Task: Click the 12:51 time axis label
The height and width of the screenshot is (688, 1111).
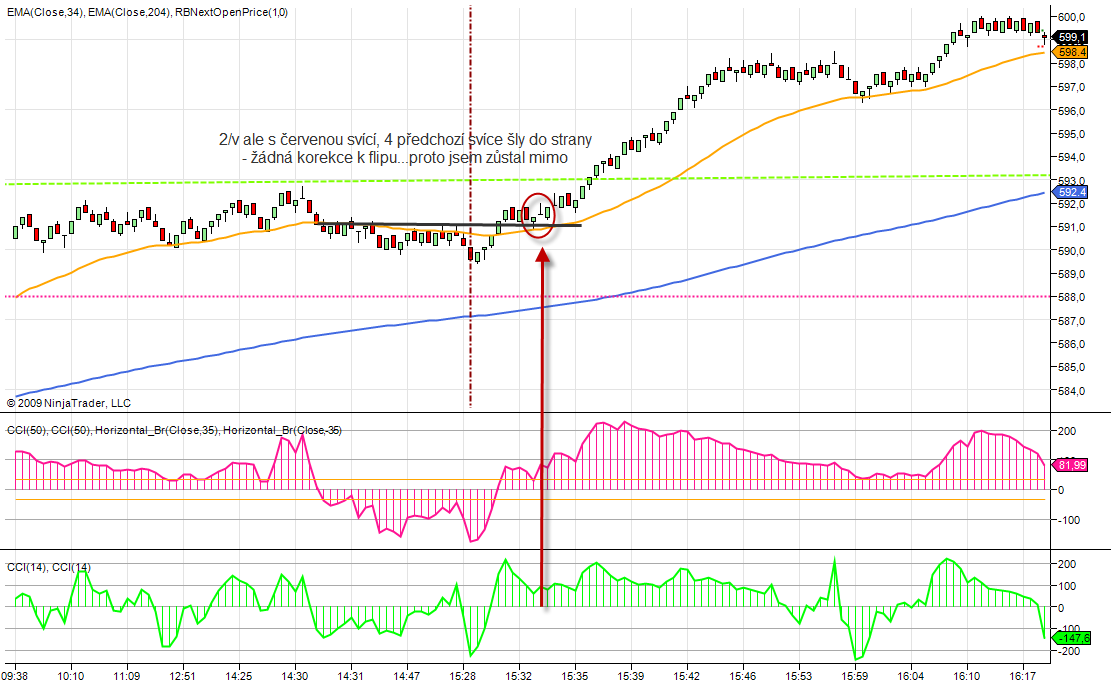Action: (182, 676)
